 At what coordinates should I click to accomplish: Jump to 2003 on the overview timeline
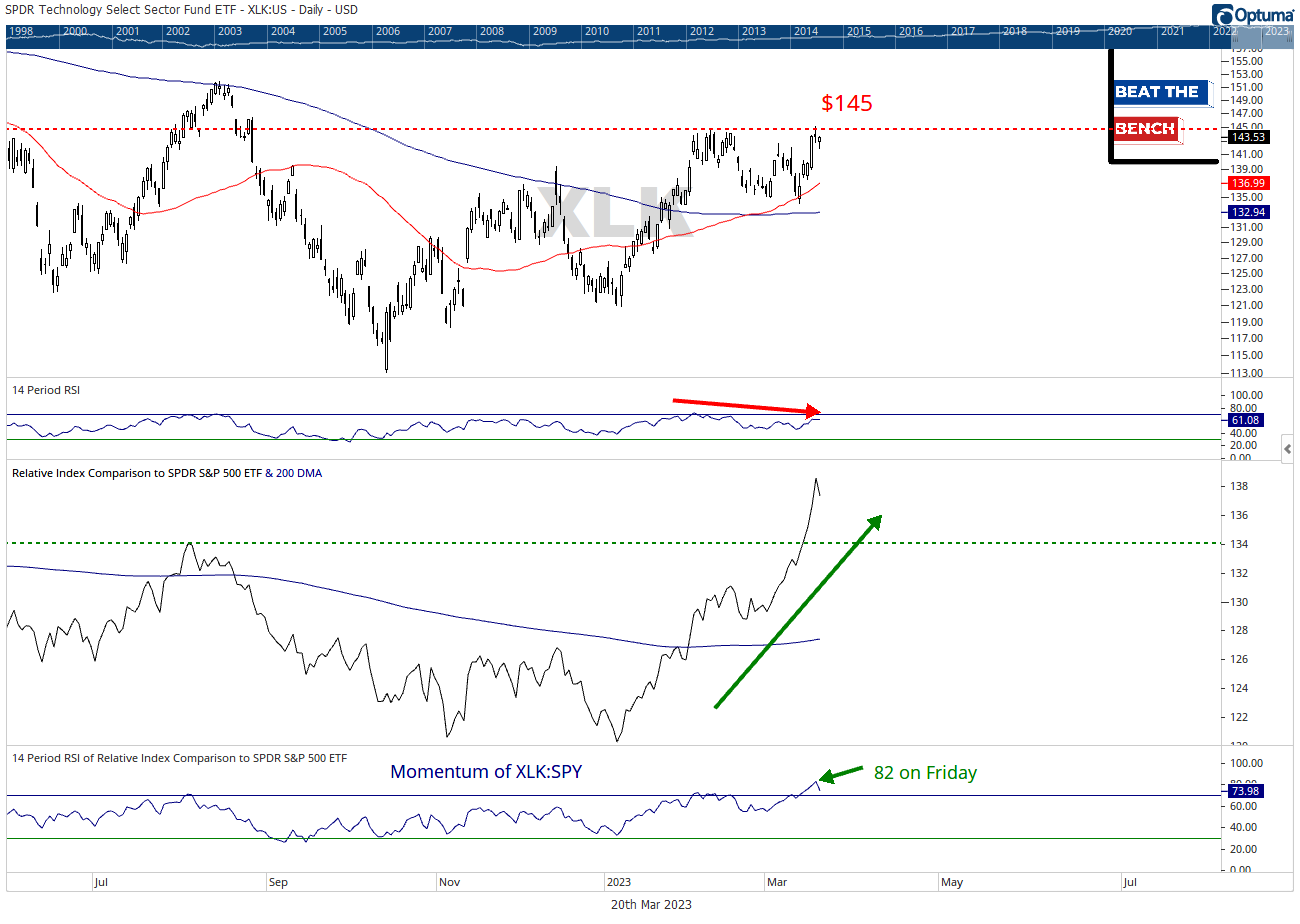[x=229, y=31]
